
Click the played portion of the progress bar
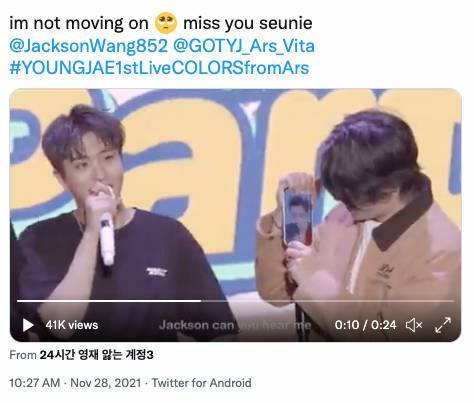(x=109, y=301)
